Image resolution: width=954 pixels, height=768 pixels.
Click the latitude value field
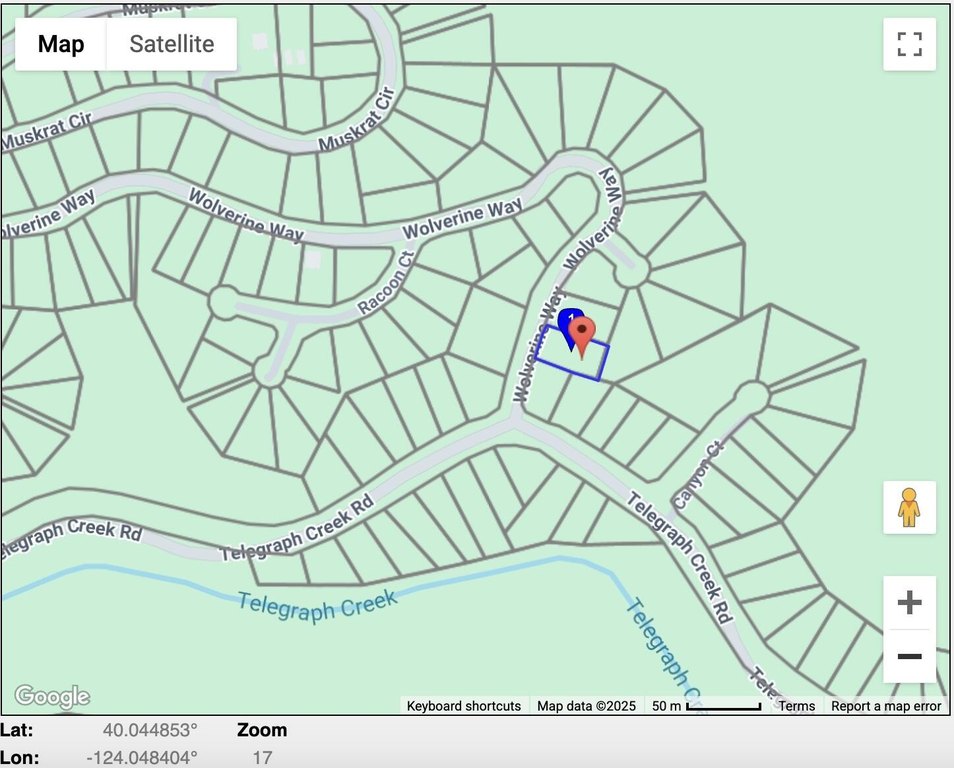(150, 730)
